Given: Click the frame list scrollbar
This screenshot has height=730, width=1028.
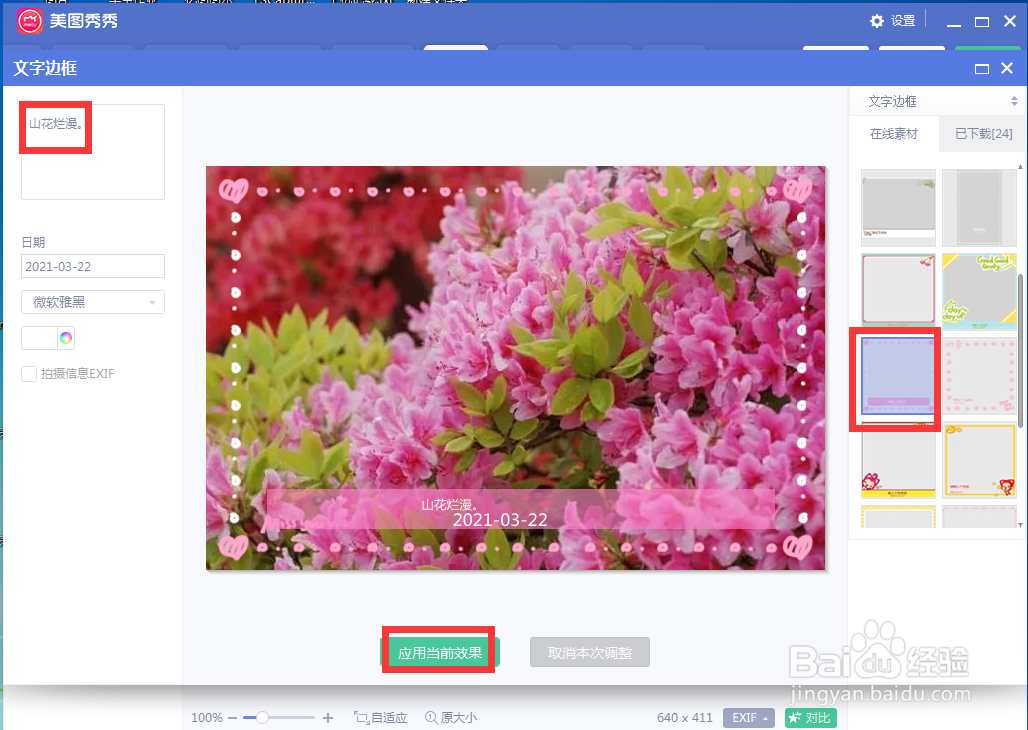Looking at the screenshot, I should pos(1020,351).
